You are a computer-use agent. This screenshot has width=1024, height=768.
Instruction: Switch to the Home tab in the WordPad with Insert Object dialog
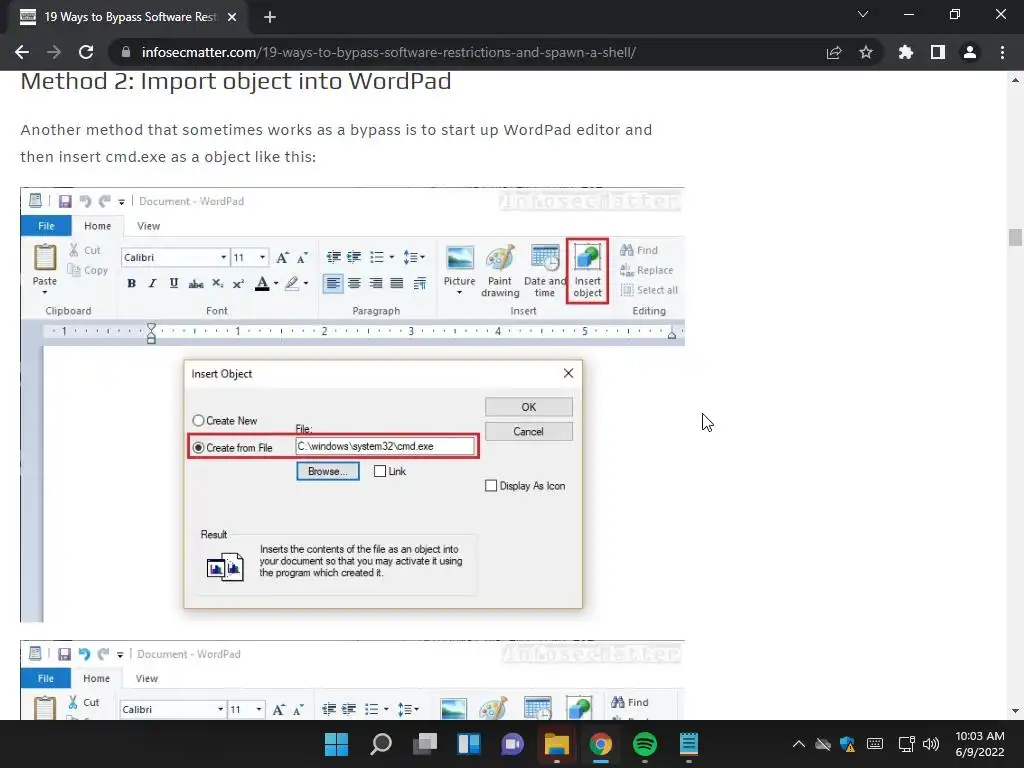[97, 226]
